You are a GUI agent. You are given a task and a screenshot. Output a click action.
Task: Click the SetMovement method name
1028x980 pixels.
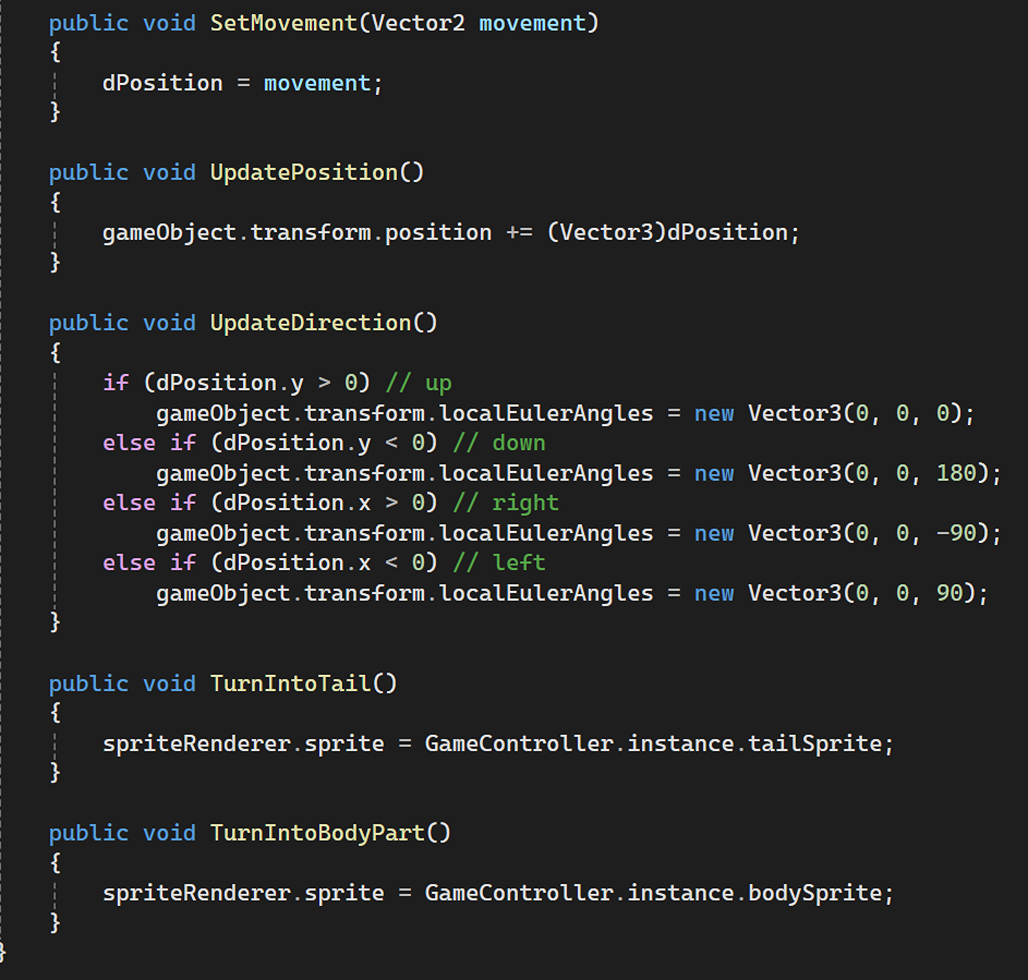click(x=283, y=23)
